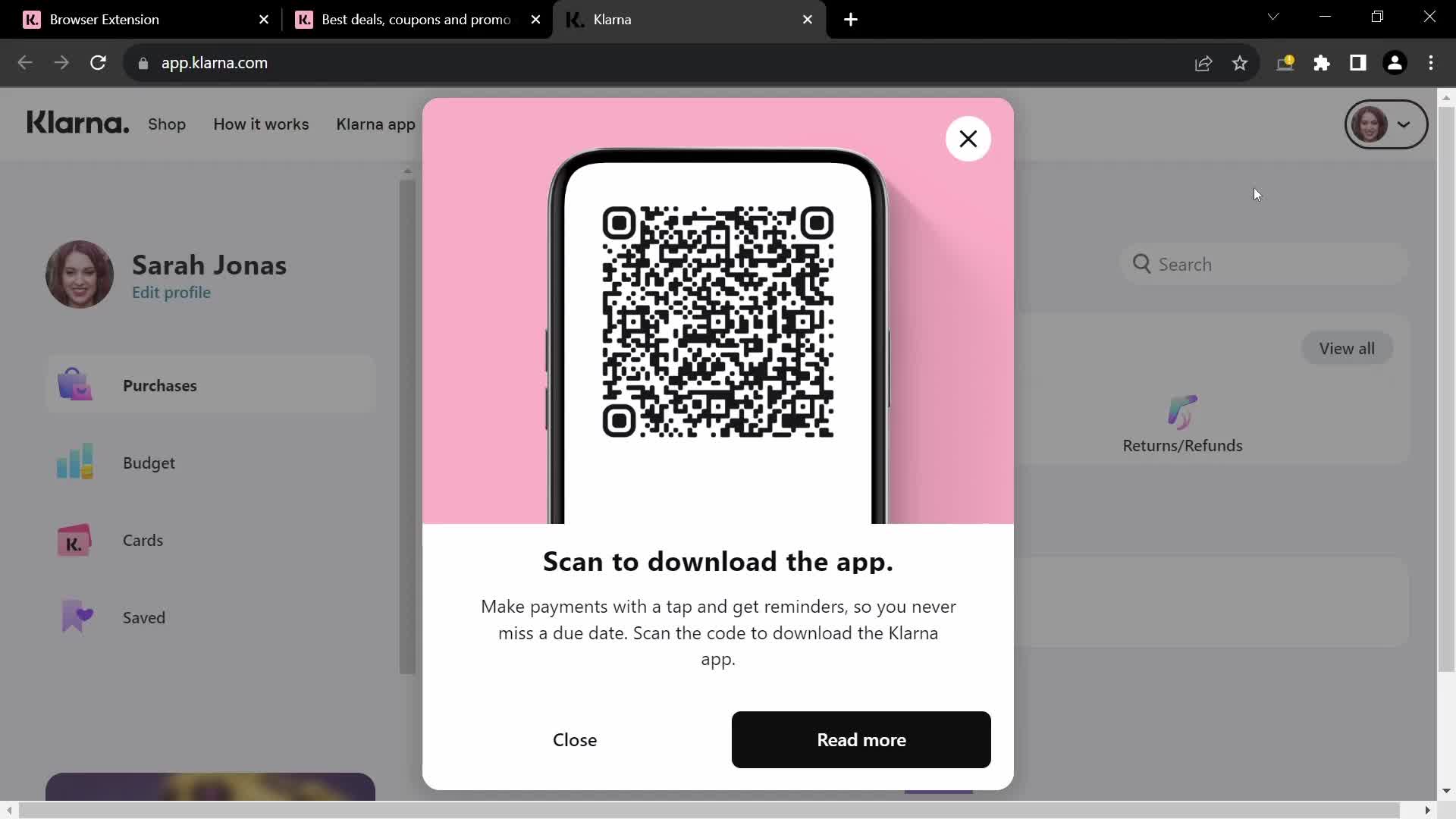Click the Close button on the modal
Viewport: 1456px width, 819px height.
pyautogui.click(x=576, y=740)
